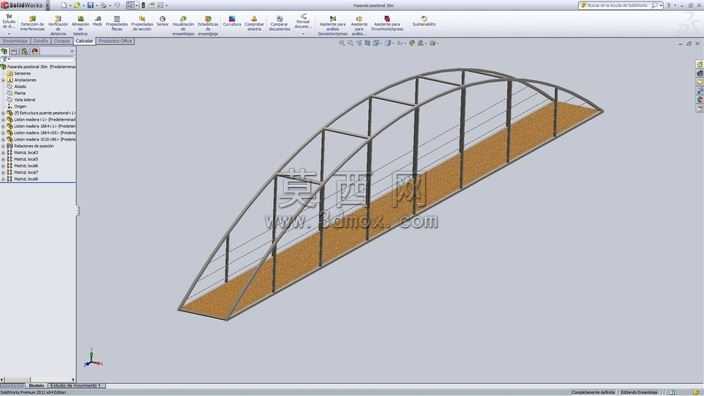This screenshot has height=396, width=704.
Task: Expand the Matriz local8 node
Action: tap(3, 179)
